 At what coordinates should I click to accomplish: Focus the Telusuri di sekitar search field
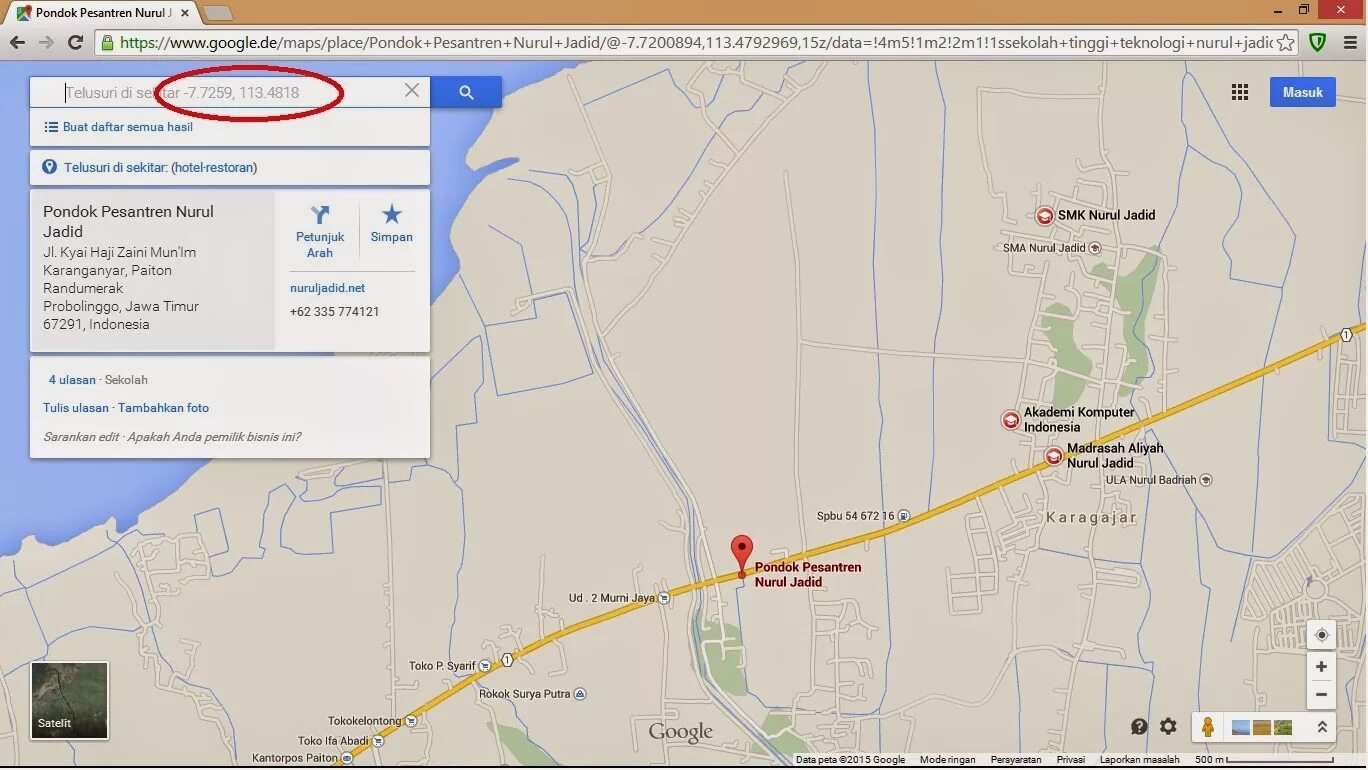[230, 92]
